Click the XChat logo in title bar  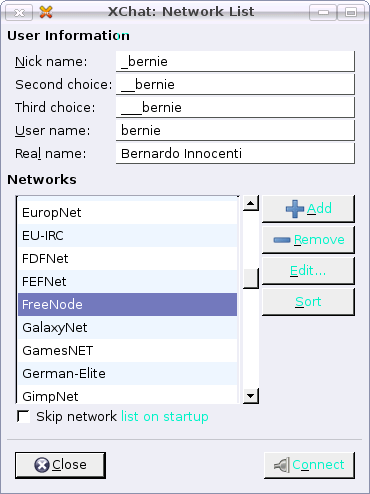pyautogui.click(x=46, y=12)
